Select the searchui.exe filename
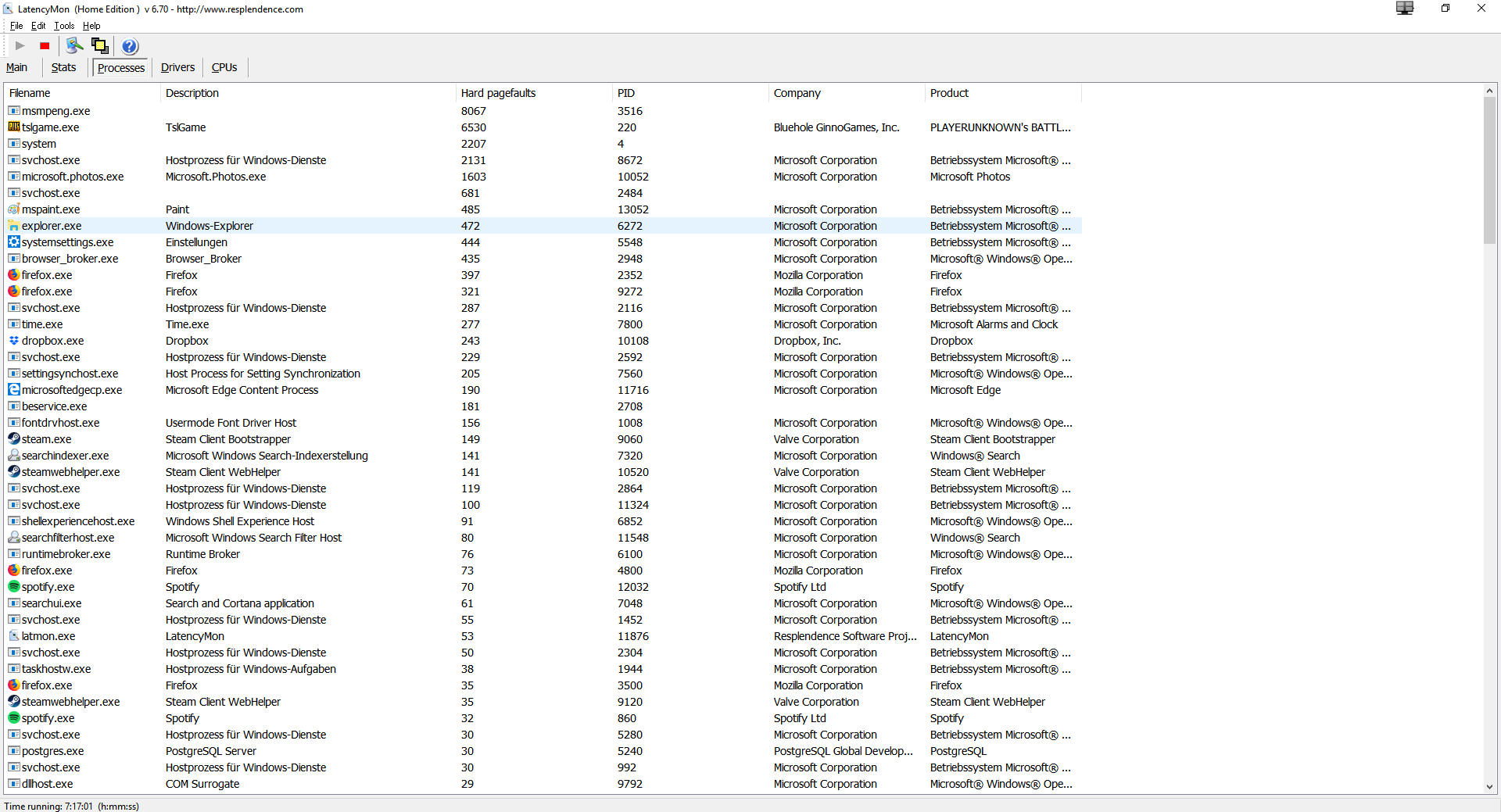This screenshot has width=1501, height=812. 52,603
